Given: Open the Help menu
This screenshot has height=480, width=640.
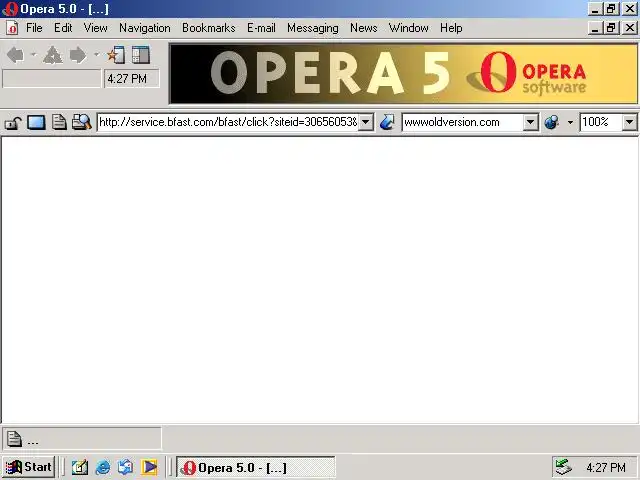Looking at the screenshot, I should (451, 28).
